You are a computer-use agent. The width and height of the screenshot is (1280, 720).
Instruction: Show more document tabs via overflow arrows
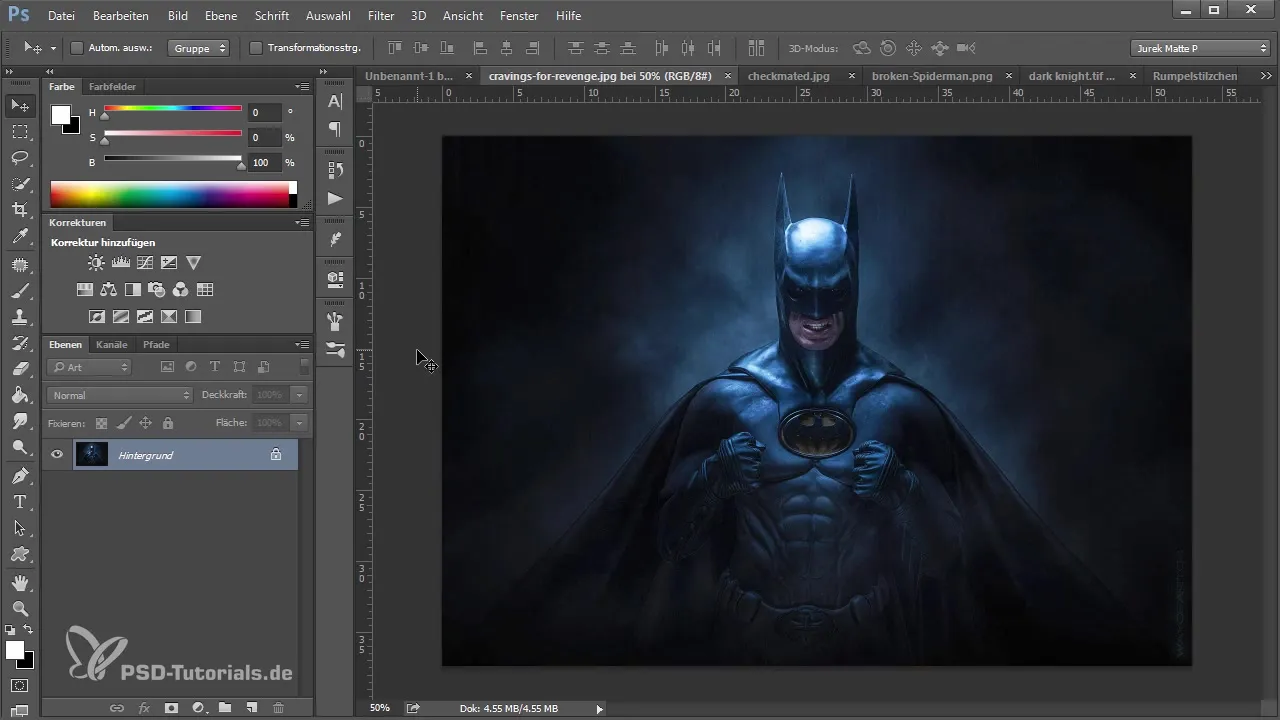pyautogui.click(x=1265, y=76)
